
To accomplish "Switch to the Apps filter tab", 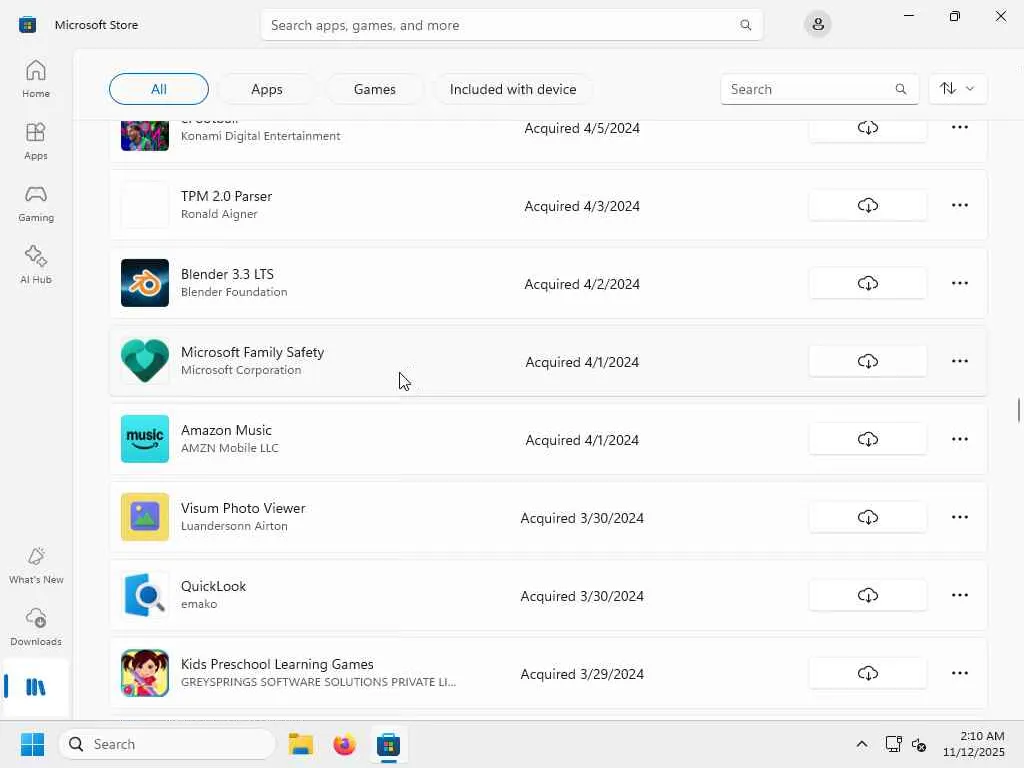I will (266, 89).
